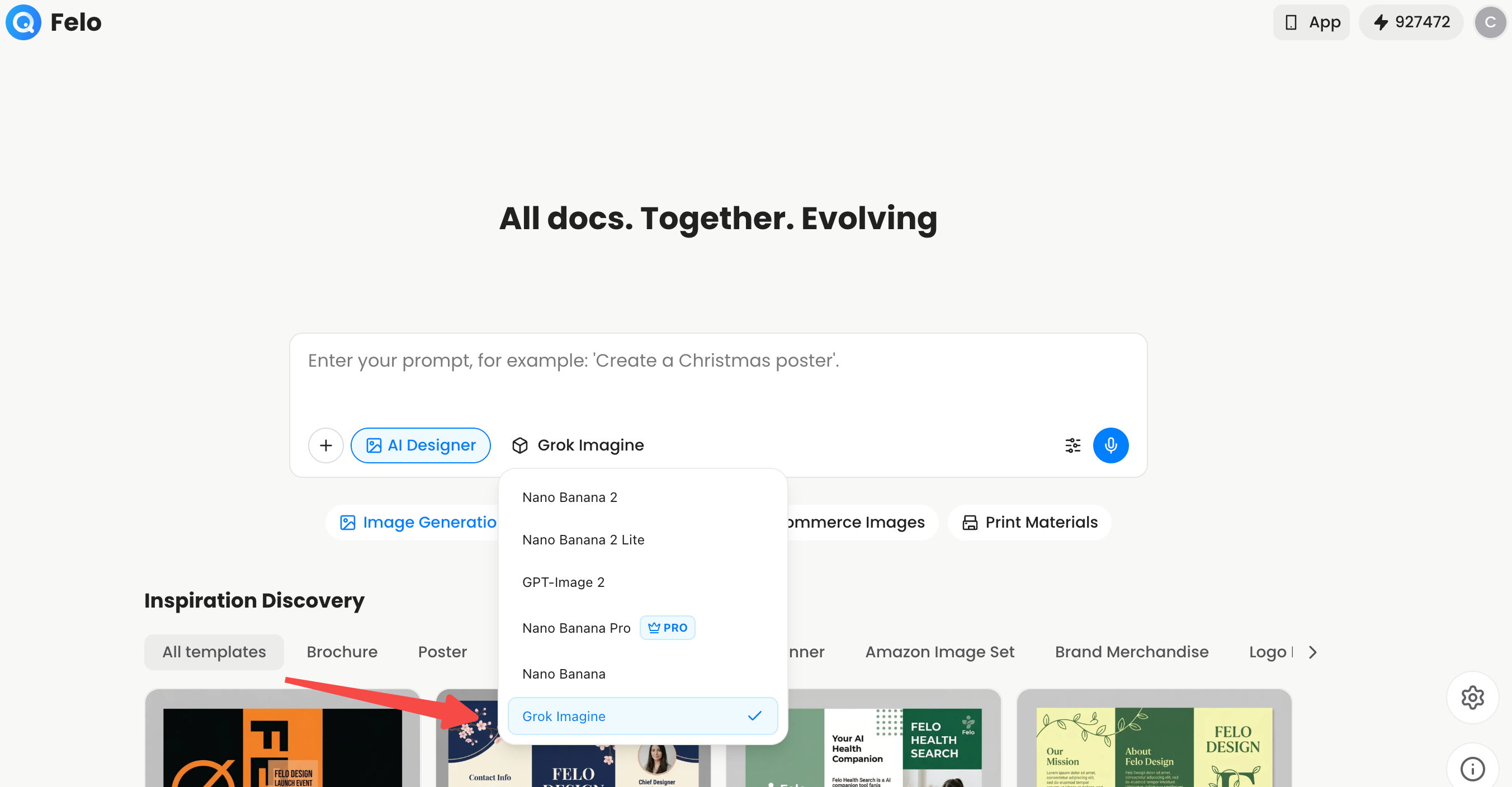Viewport: 1512px width, 787px height.
Task: Open the sliders settings icon in prompt box
Action: point(1072,445)
